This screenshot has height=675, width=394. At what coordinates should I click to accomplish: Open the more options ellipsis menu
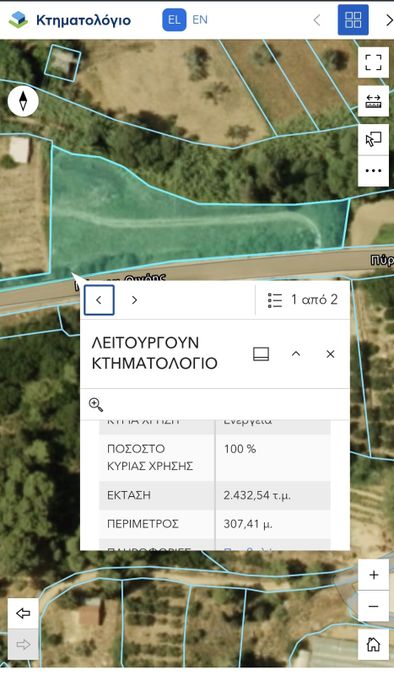pyautogui.click(x=373, y=171)
